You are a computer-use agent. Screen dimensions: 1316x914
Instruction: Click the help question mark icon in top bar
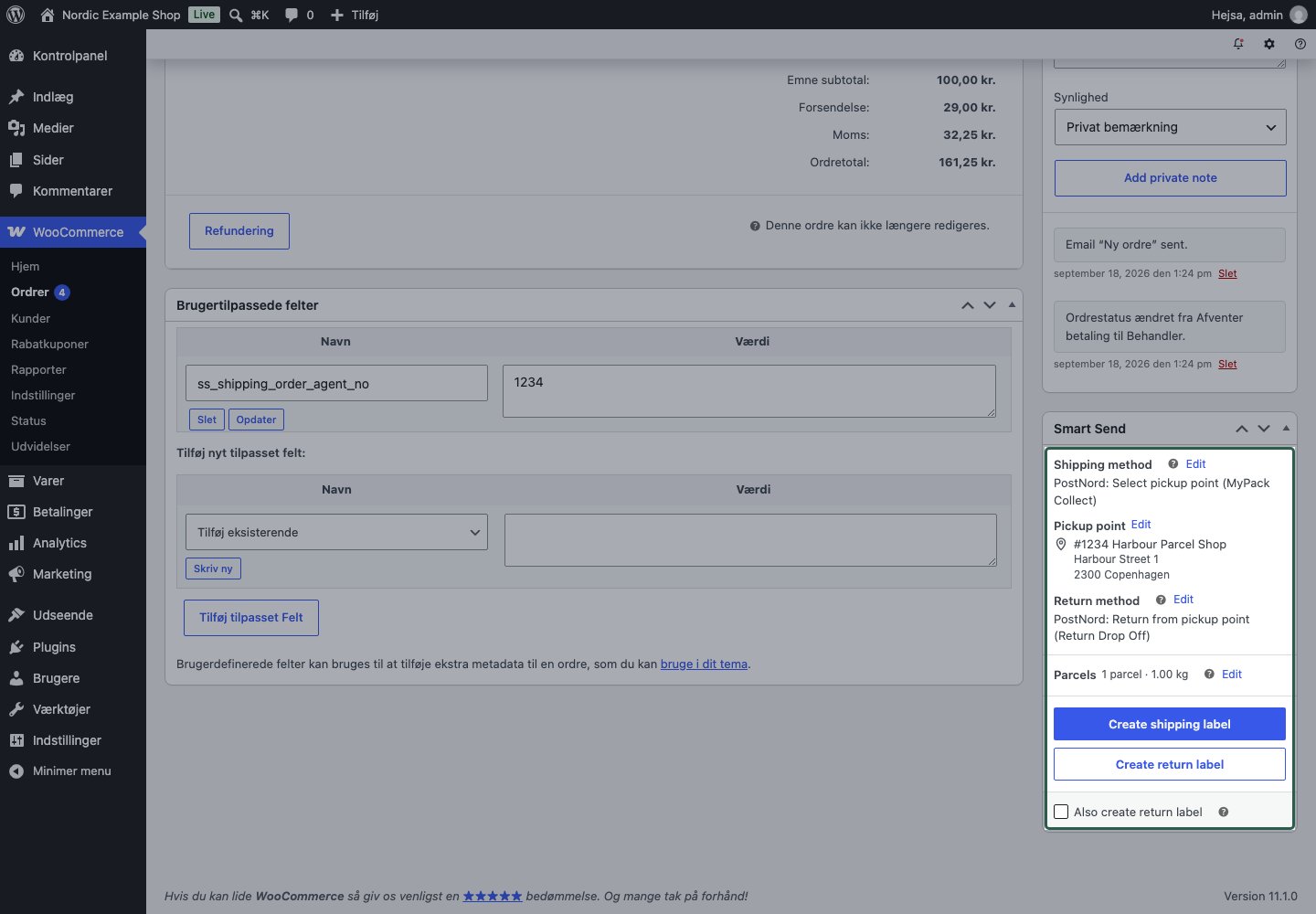coord(1300,44)
